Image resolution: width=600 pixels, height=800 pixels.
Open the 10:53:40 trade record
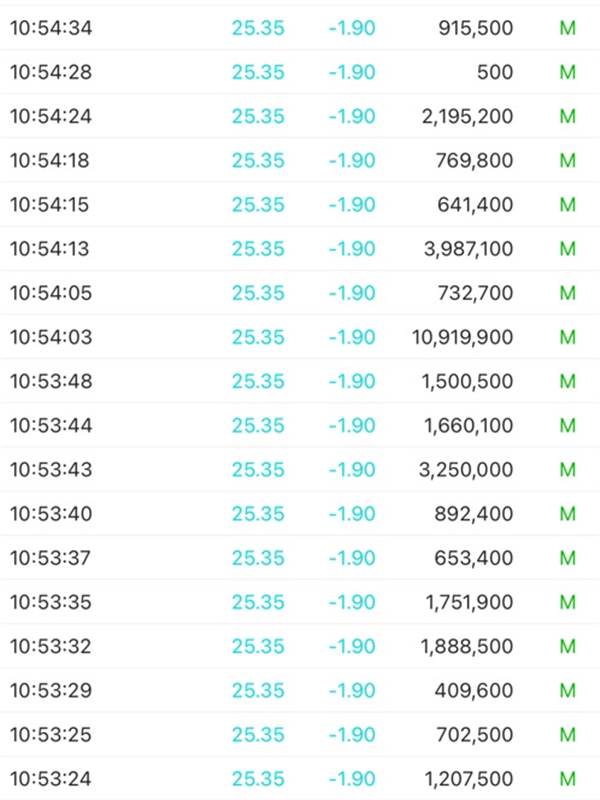click(300, 513)
